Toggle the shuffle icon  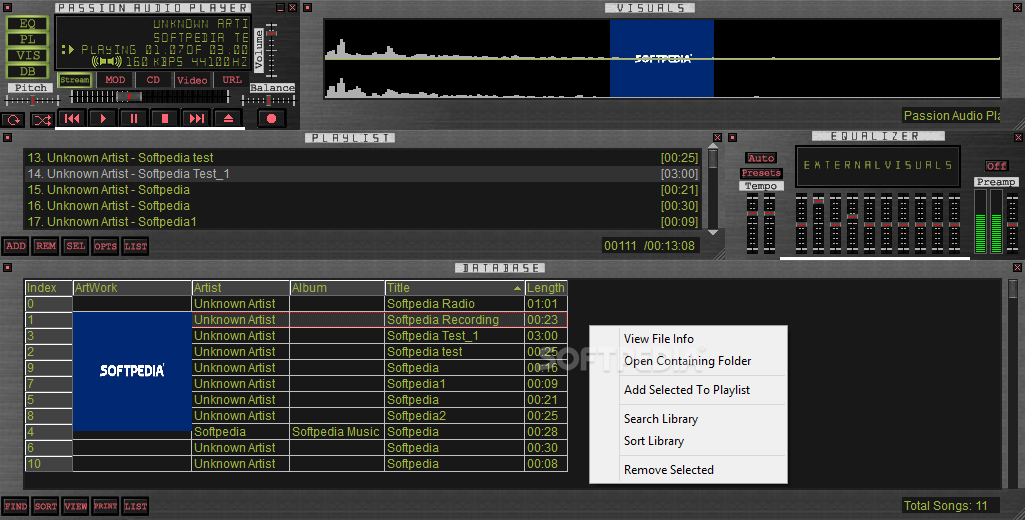point(42,120)
